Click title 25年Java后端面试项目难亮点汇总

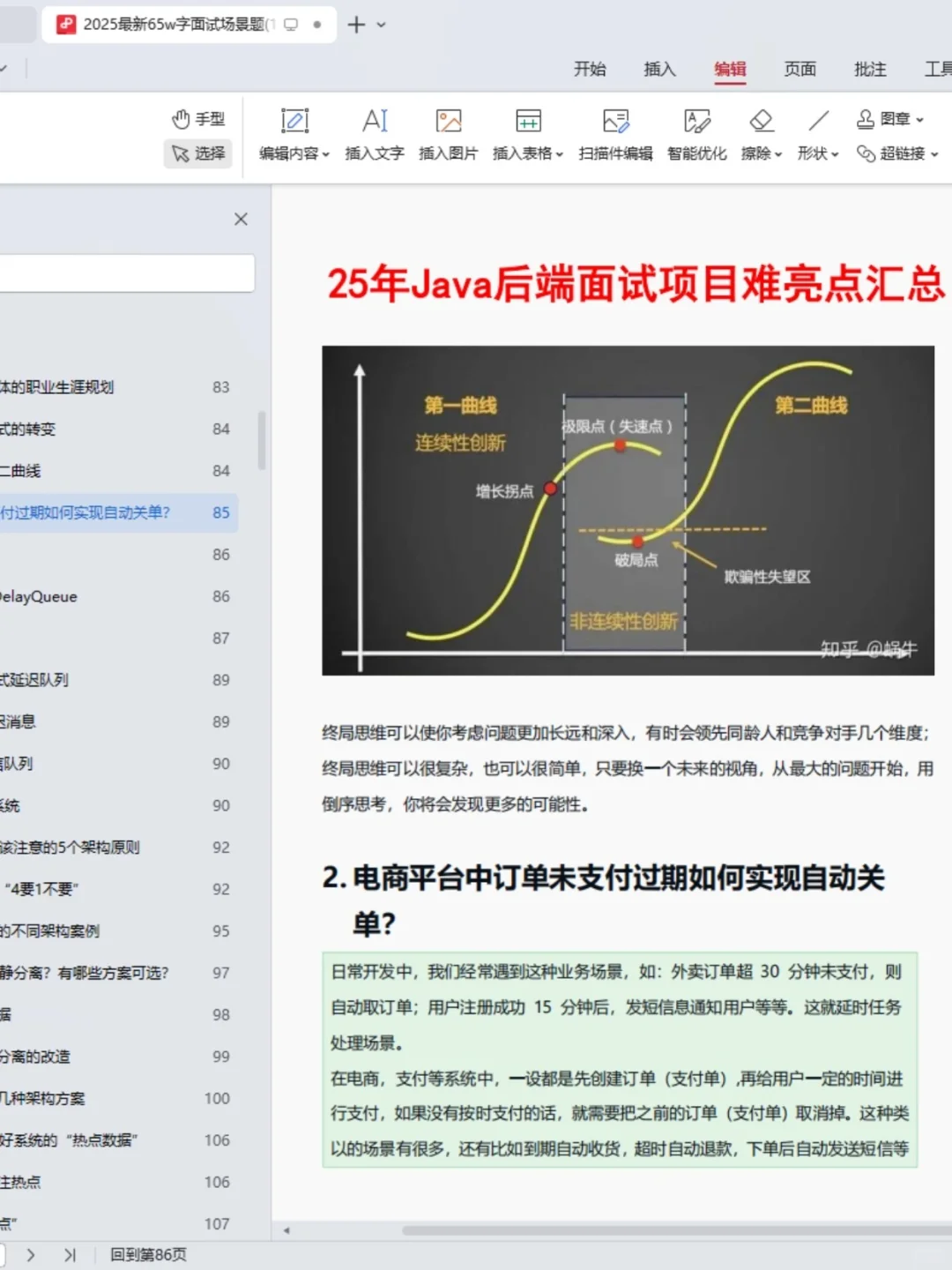point(636,284)
